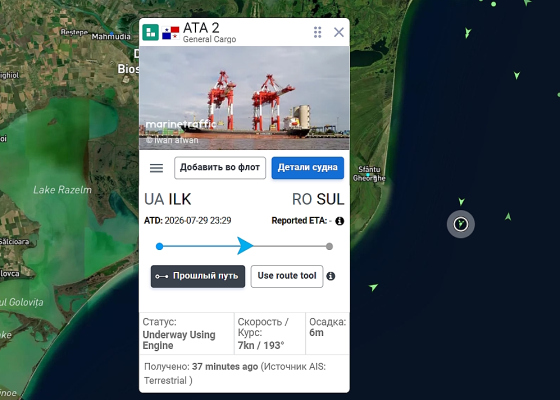Image resolution: width=560 pixels, height=400 pixels.
Task: Click the Sfântu Gheorghe map label
Action: (369, 174)
